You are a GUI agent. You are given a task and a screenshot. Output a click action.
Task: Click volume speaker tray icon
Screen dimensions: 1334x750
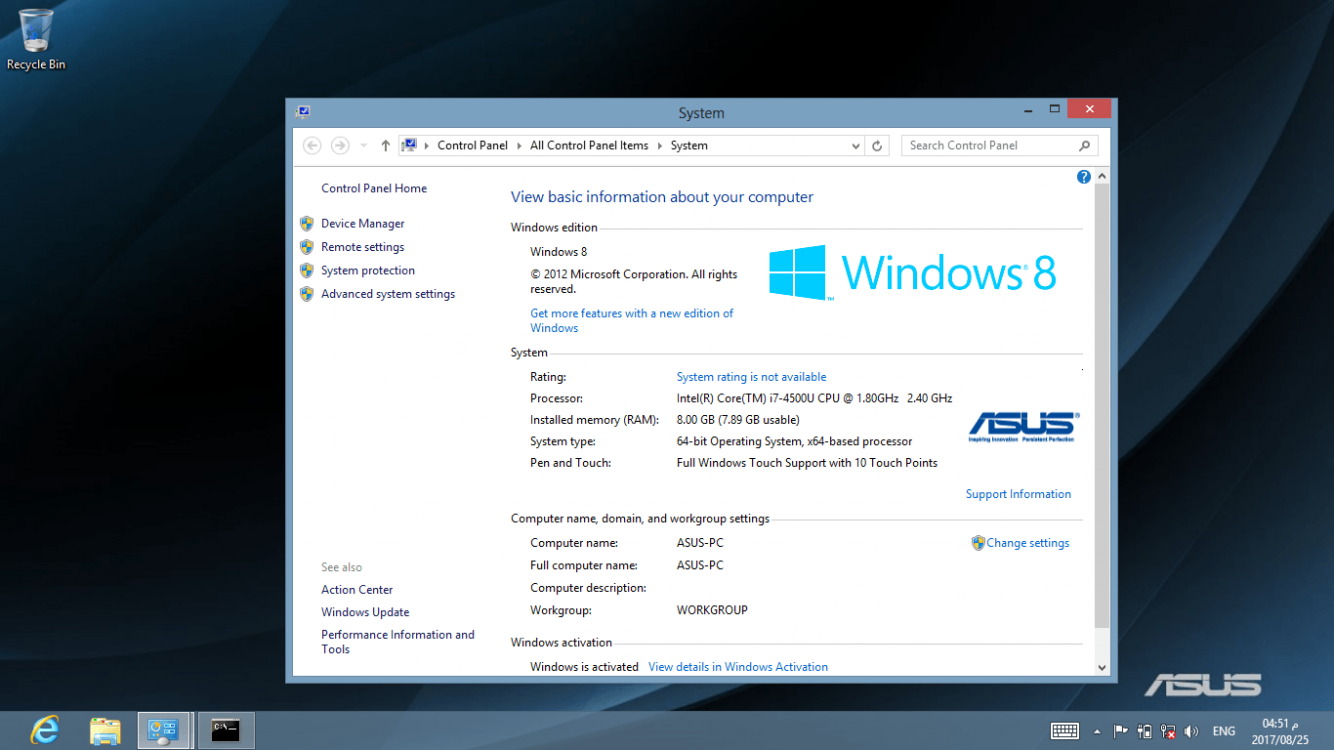tap(1191, 732)
